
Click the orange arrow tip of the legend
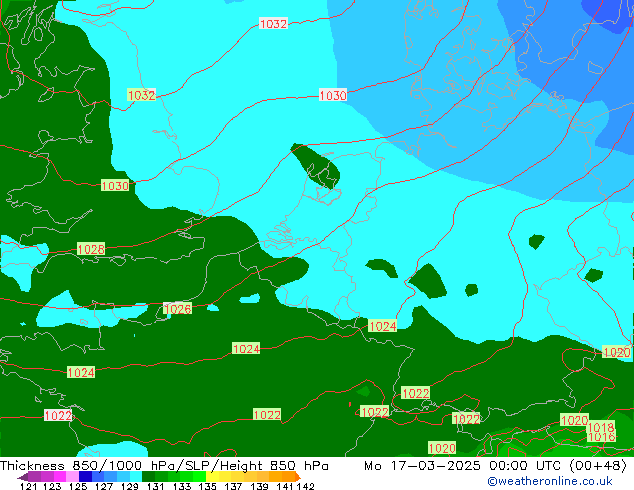tap(298, 476)
